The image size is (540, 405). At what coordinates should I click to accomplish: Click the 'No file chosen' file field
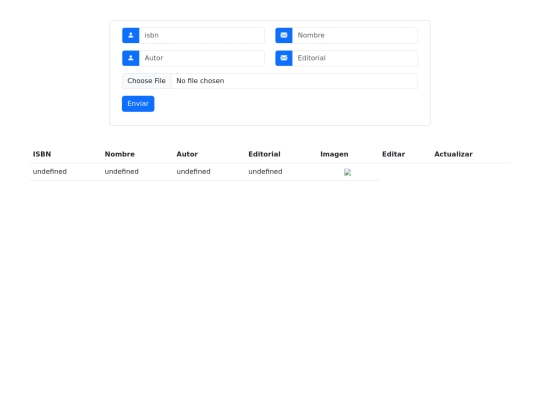270,81
